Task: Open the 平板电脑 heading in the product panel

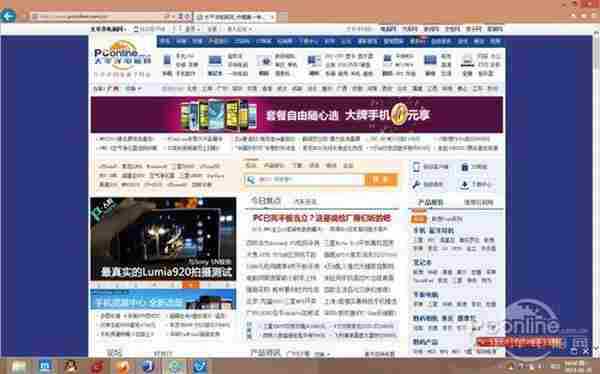Action: pos(426,295)
